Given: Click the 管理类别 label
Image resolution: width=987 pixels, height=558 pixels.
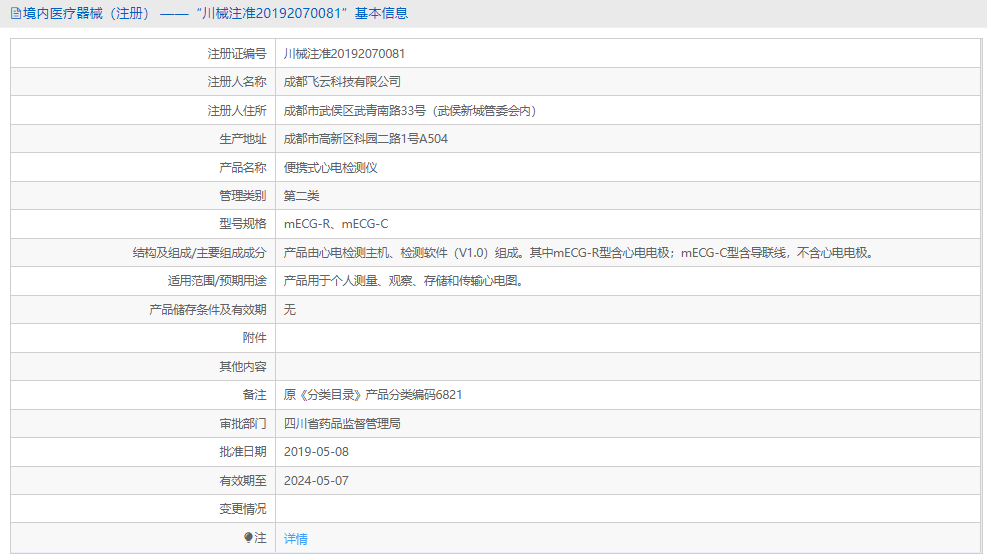Looking at the screenshot, I should pyautogui.click(x=242, y=195).
